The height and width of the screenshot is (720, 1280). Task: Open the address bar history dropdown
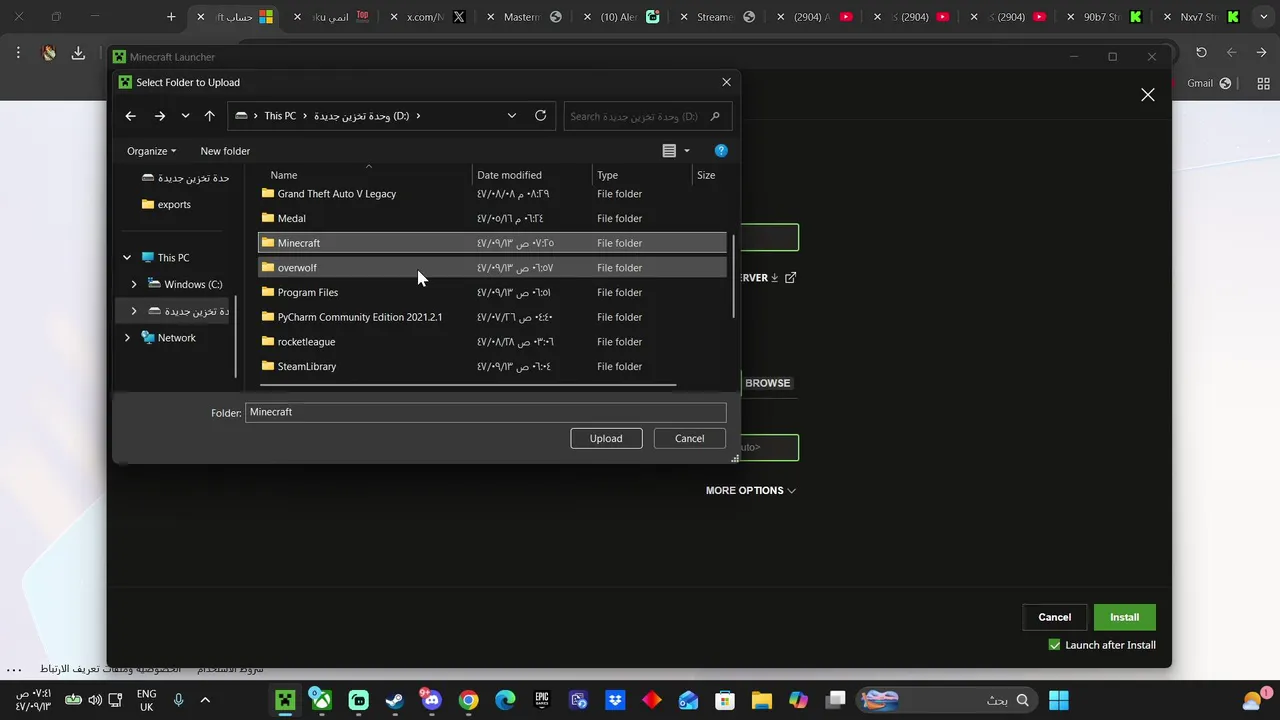[x=512, y=116]
